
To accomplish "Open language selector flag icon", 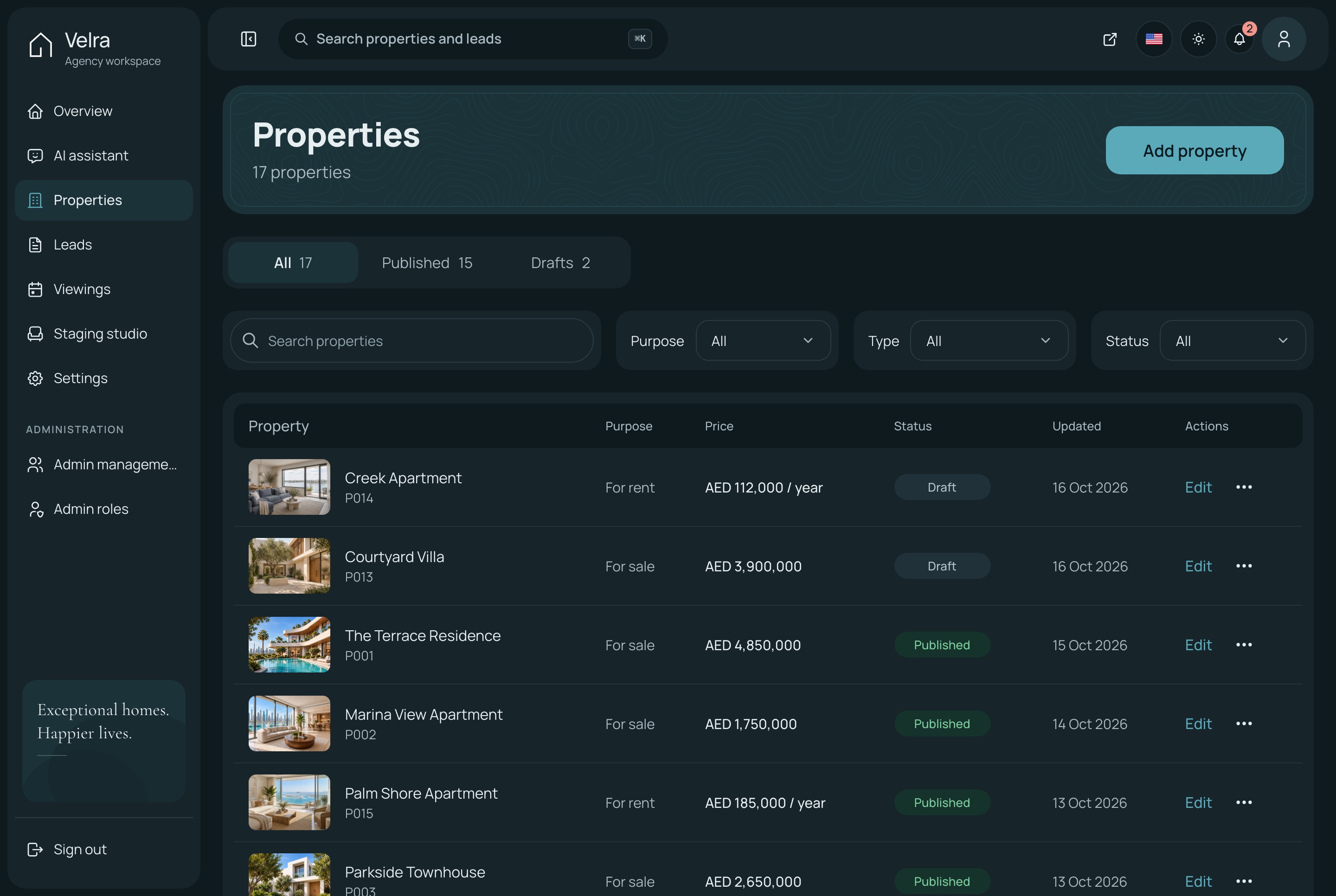I will [1154, 39].
